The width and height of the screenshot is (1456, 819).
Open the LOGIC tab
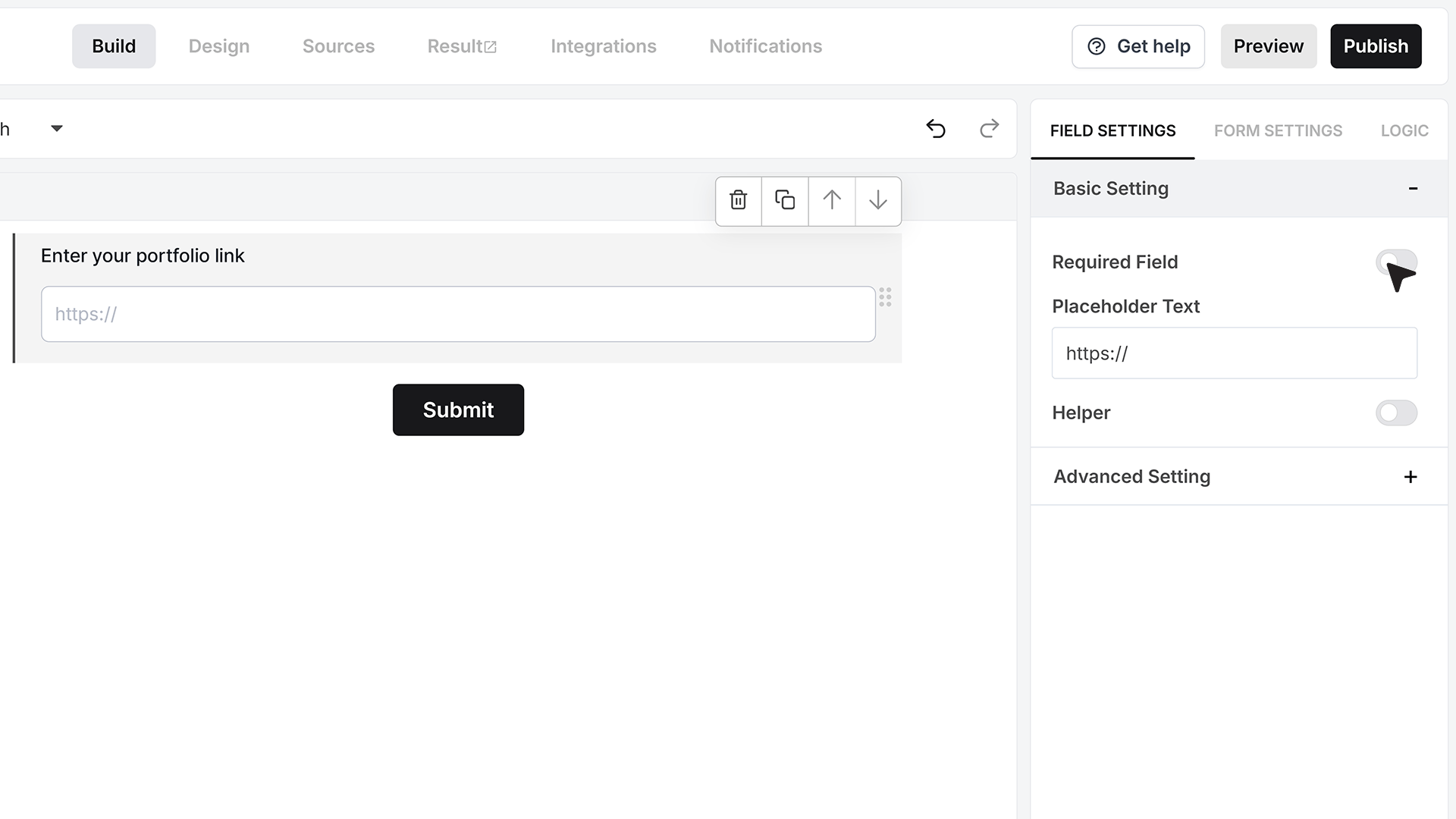point(1404,131)
